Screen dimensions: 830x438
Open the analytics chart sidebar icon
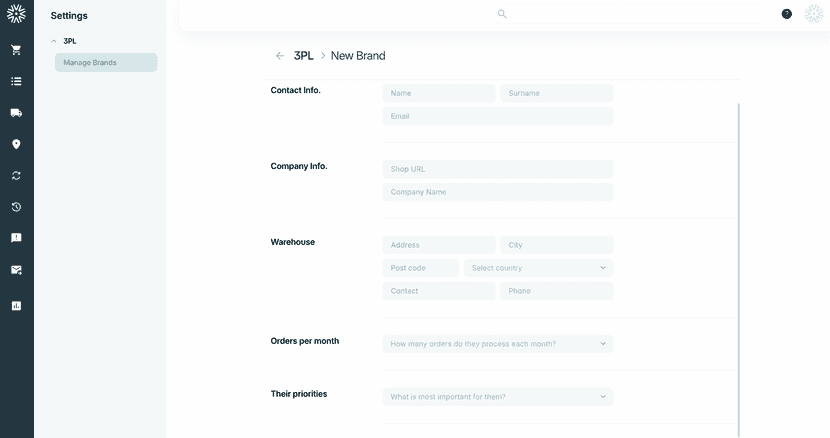point(16,305)
